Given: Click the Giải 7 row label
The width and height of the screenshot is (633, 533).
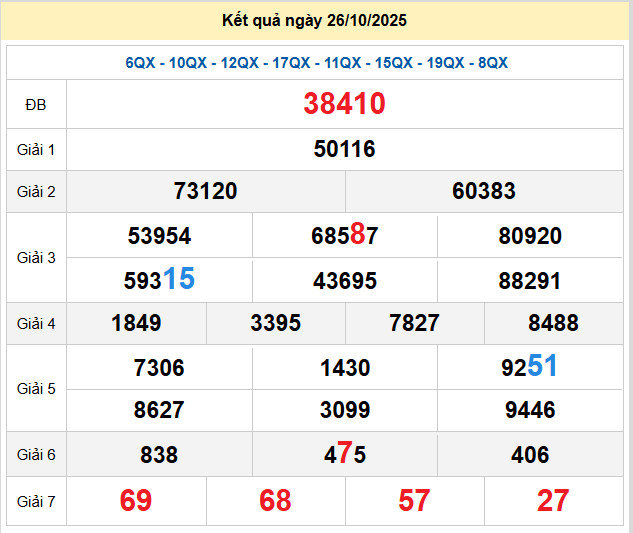Looking at the screenshot, I should [36, 500].
